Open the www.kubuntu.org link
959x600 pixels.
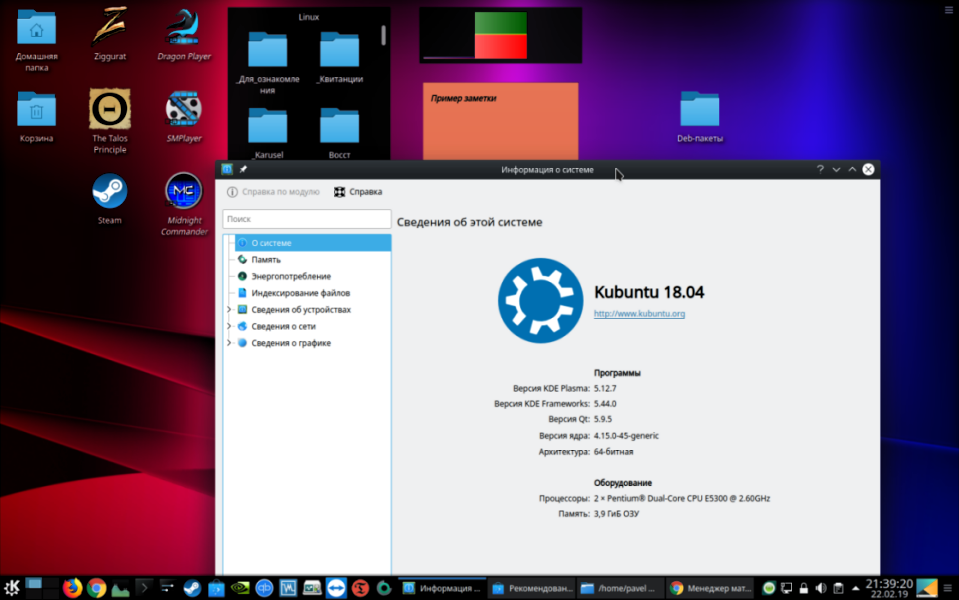639,314
